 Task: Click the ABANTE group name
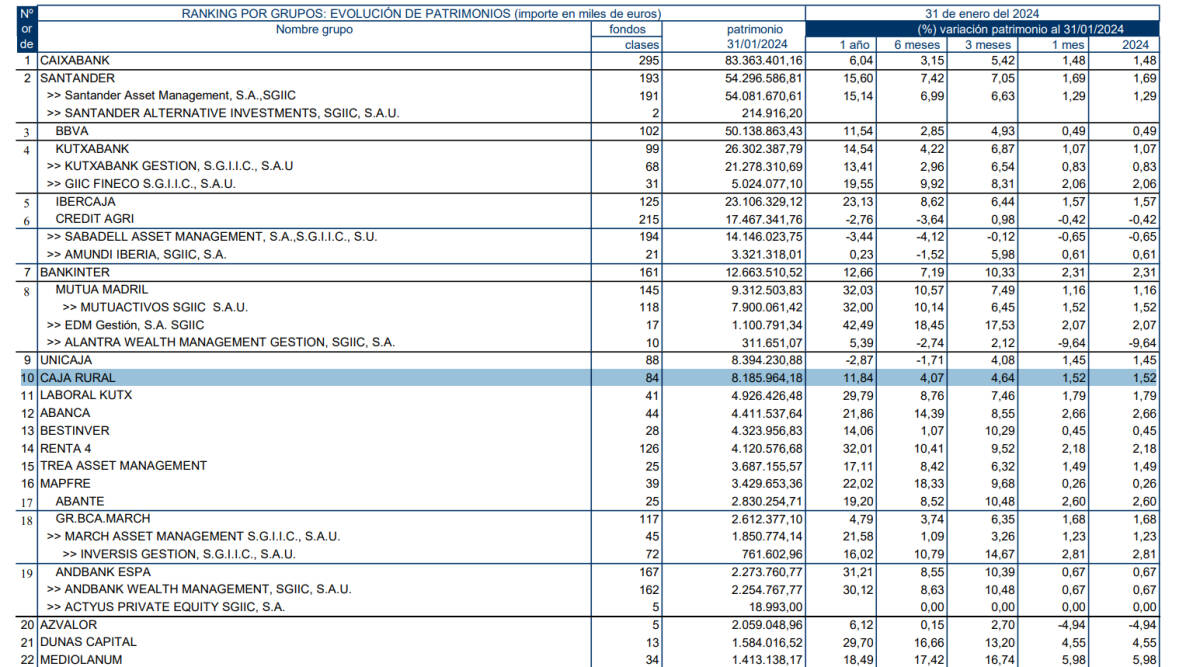coord(80,501)
